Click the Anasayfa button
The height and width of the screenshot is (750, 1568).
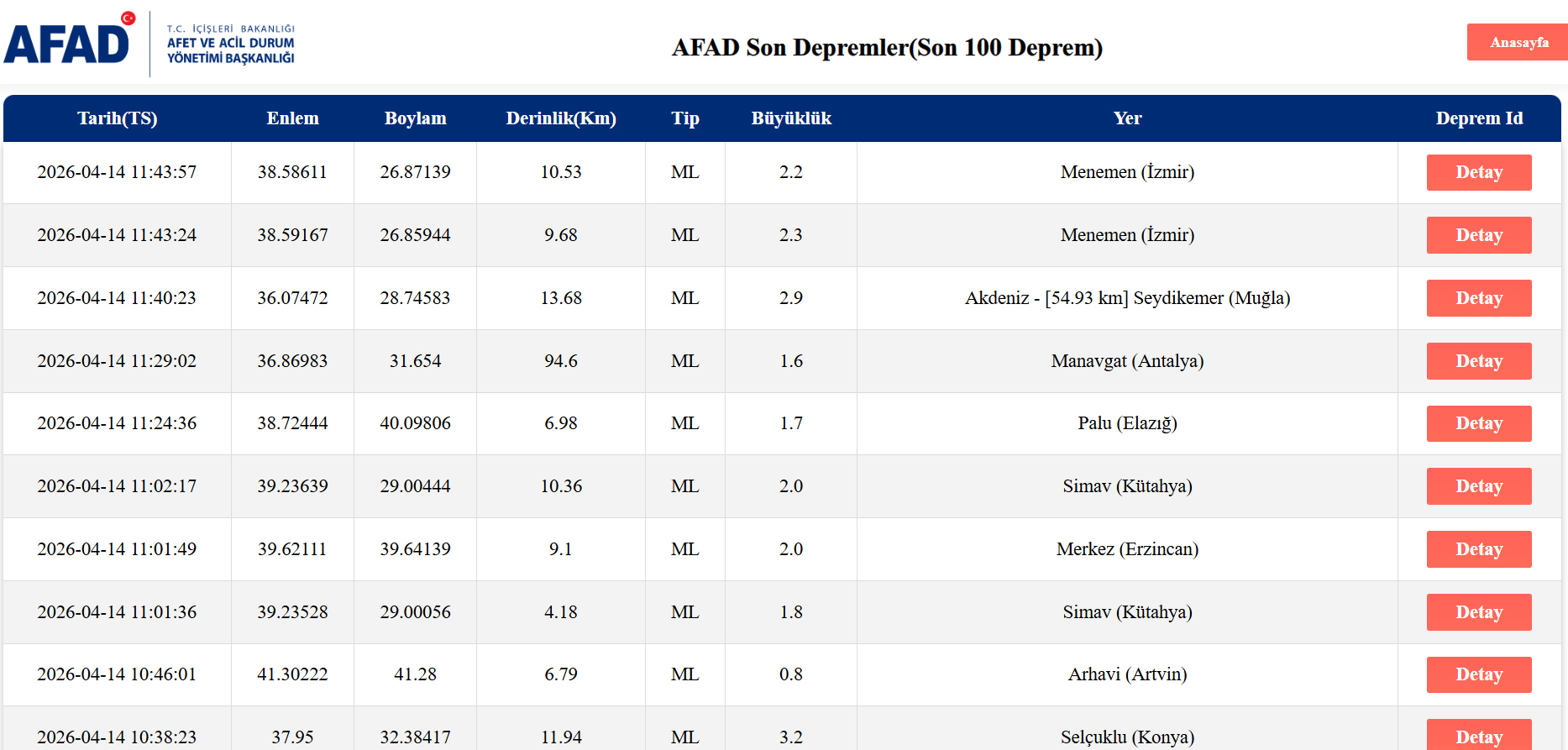[1518, 42]
